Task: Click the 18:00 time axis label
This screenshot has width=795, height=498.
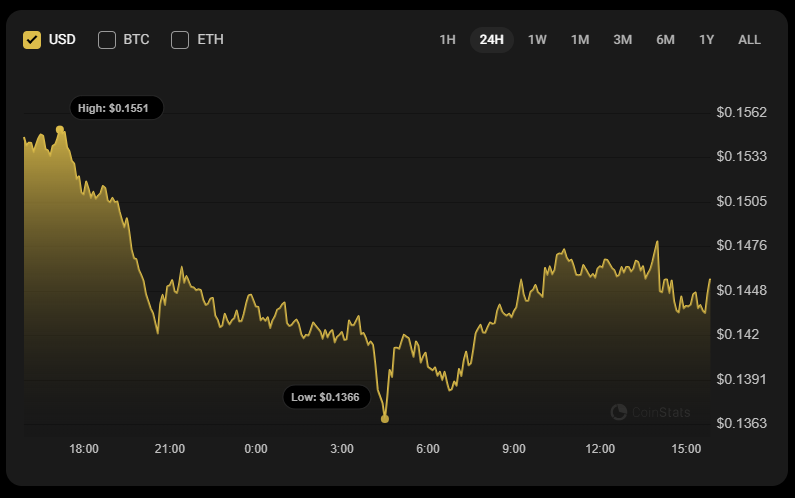Action: coord(84,449)
